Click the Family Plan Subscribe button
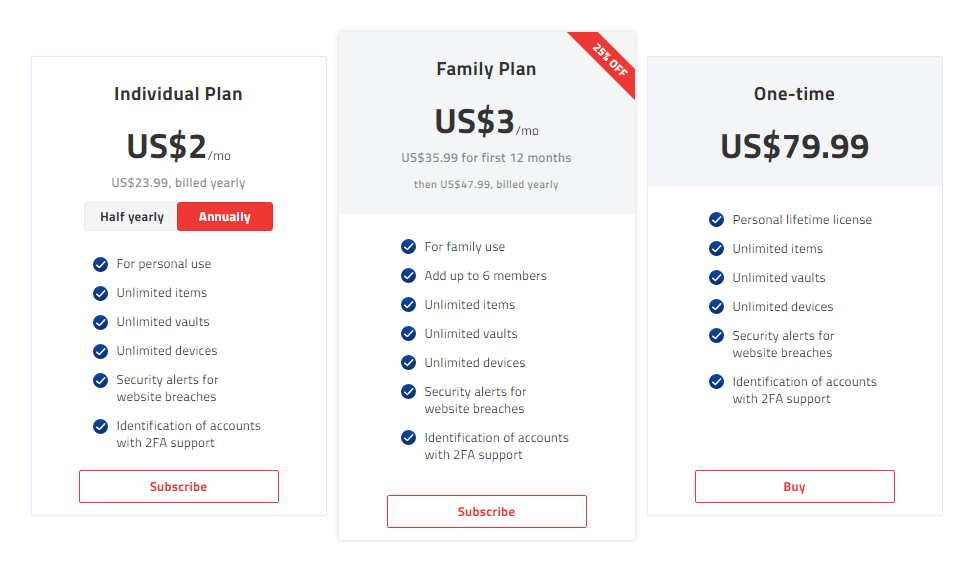Image resolution: width=975 pixels, height=562 pixels. point(486,511)
